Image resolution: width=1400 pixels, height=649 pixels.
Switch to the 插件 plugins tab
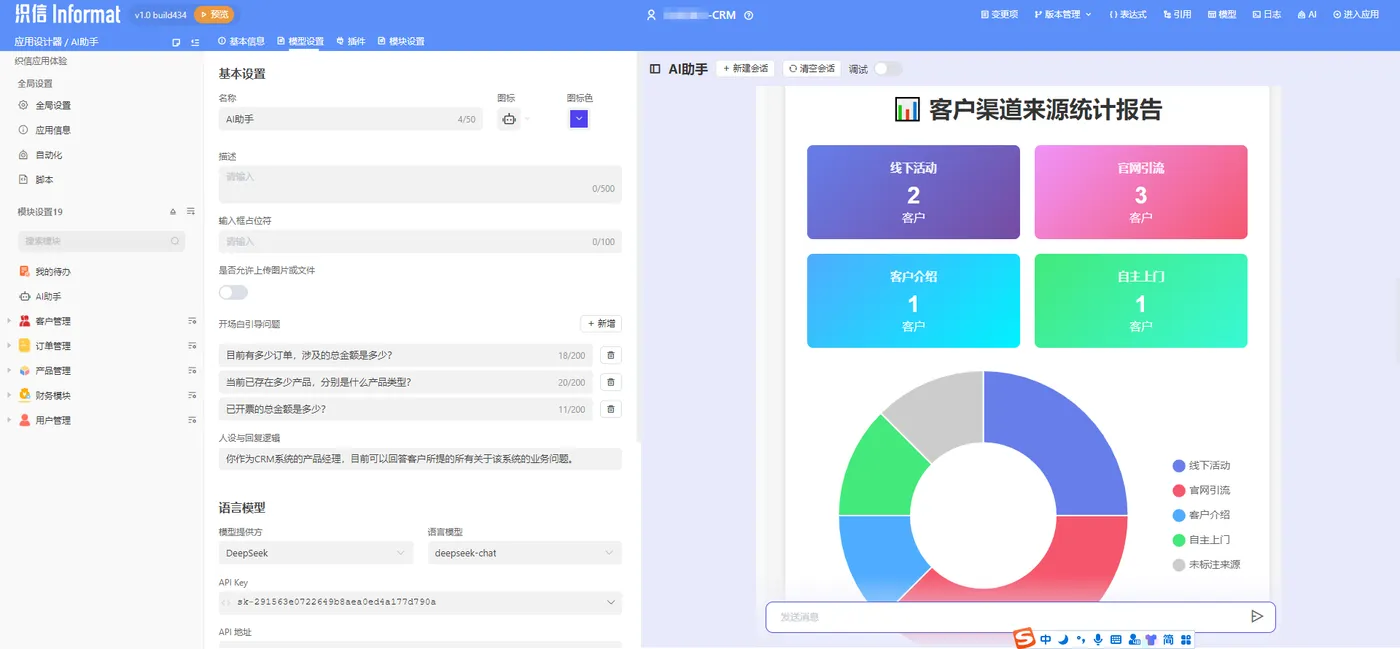coord(351,41)
